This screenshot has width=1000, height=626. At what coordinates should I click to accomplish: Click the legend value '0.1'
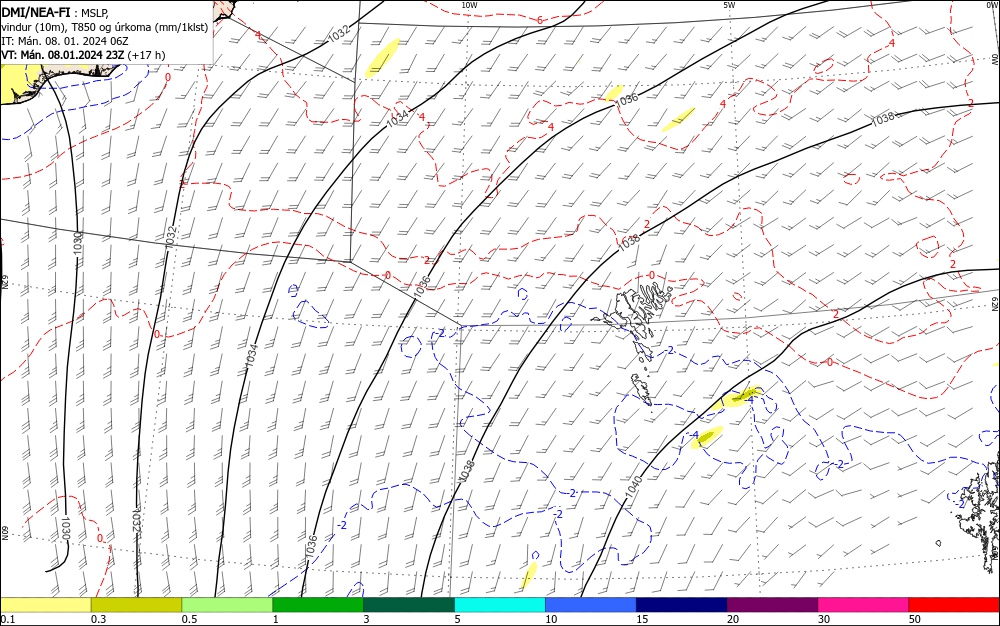click(x=8, y=619)
